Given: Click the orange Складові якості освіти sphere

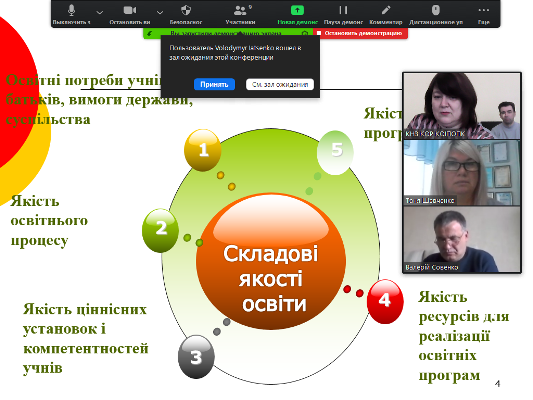Looking at the screenshot, I should (x=271, y=261).
